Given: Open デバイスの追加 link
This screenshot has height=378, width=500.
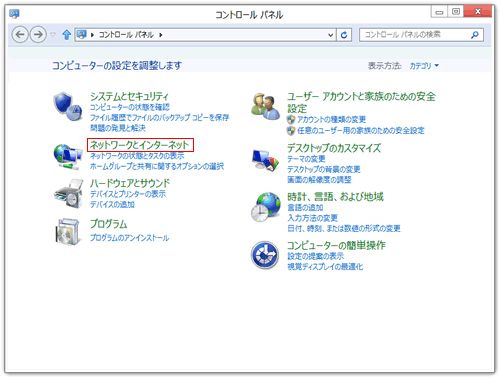Looking at the screenshot, I should pyautogui.click(x=112, y=204).
